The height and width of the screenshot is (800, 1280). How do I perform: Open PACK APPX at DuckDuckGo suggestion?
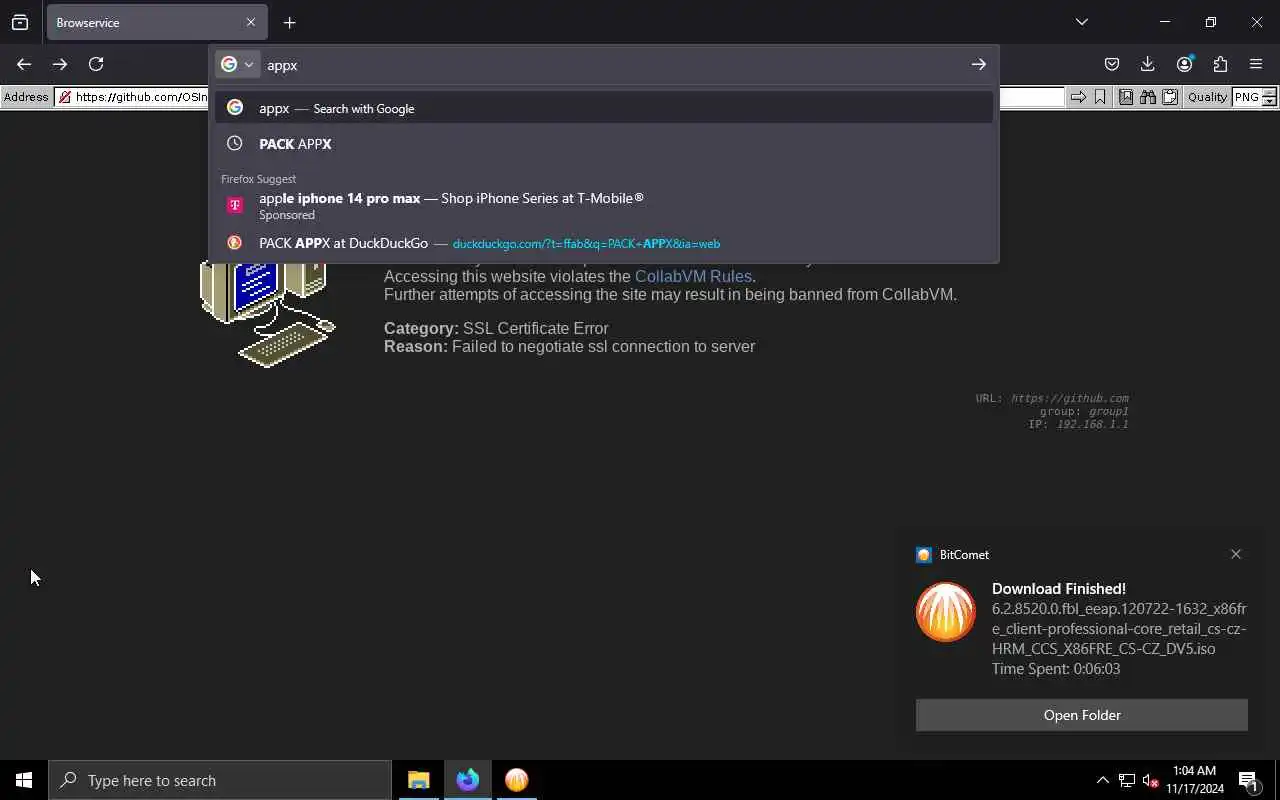[x=604, y=243]
